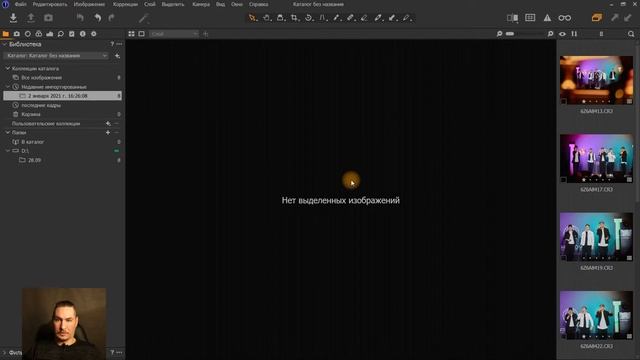Viewport: 640px width, 360px height.
Task: Switch viewer to single-view icon
Action: (142, 34)
